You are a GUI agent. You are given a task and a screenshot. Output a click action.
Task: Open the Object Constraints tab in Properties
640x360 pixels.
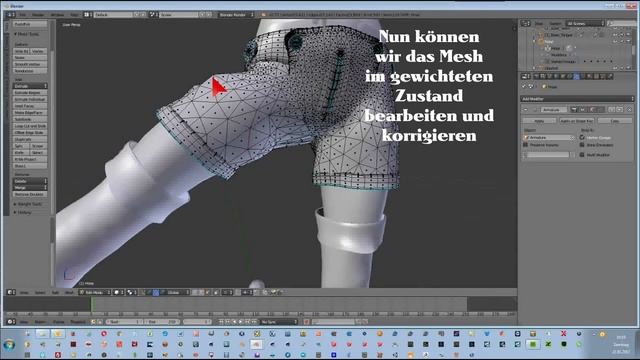click(x=569, y=76)
